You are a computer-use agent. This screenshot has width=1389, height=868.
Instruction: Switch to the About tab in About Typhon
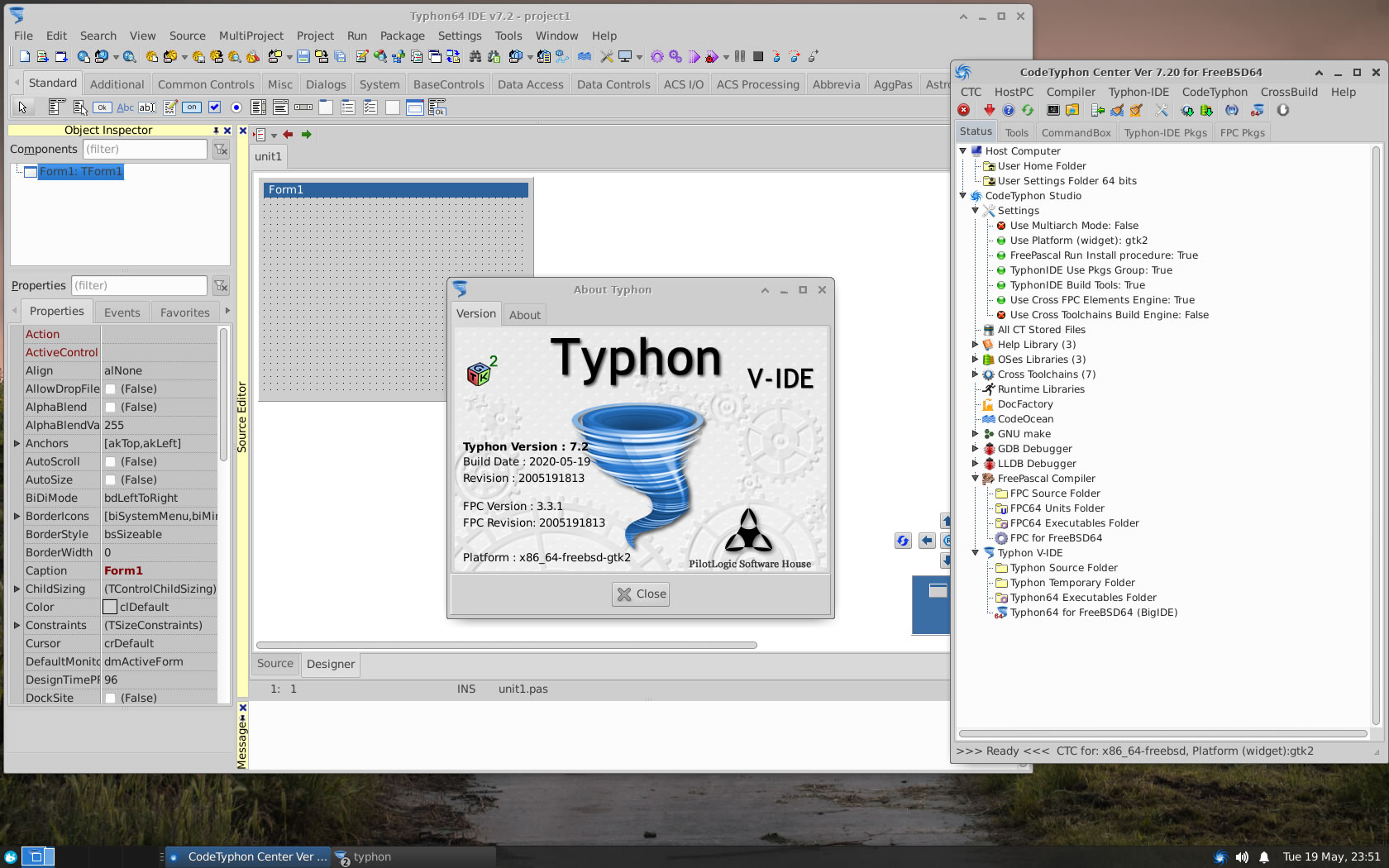coord(525,315)
